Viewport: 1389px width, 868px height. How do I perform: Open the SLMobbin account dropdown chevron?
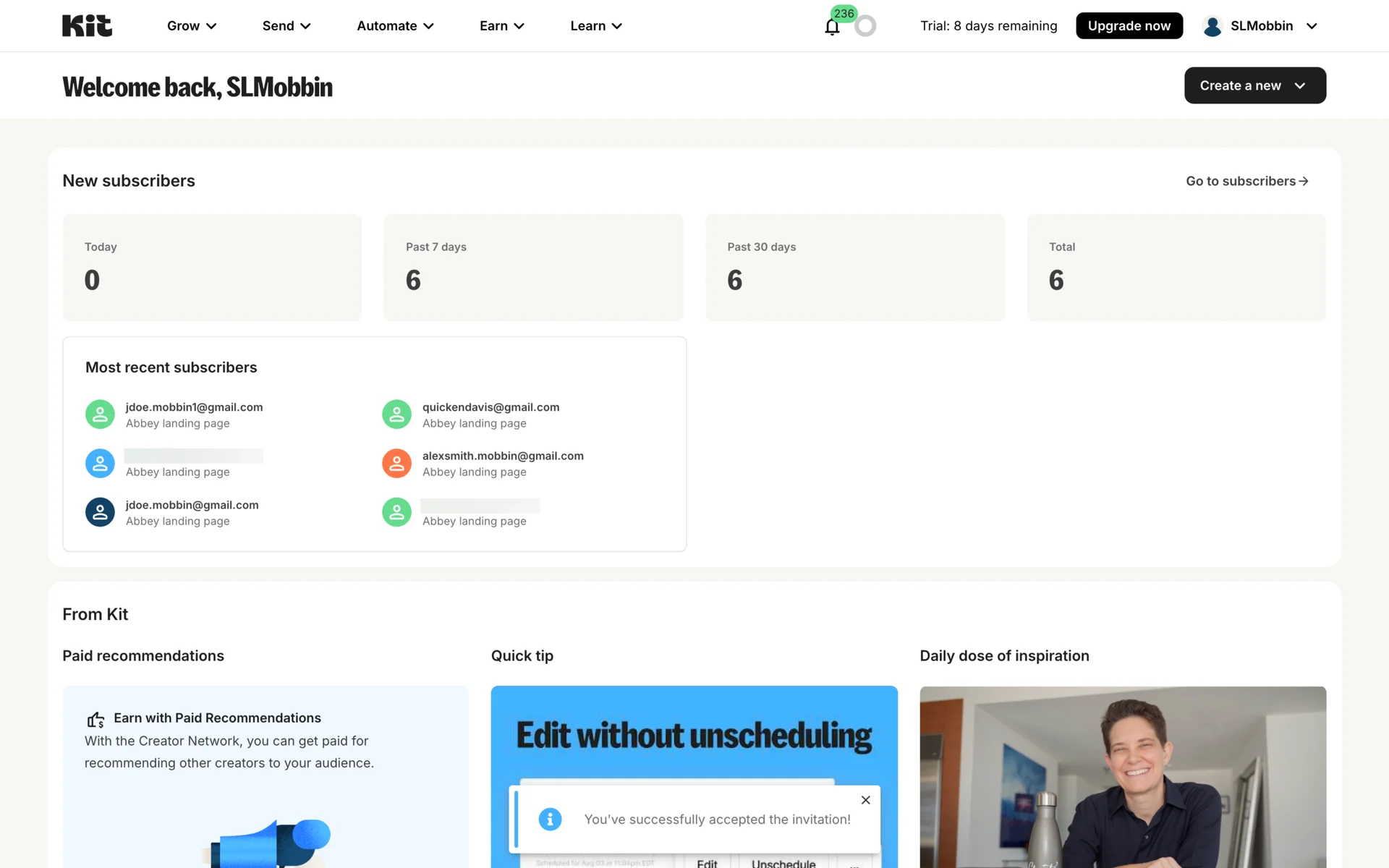pos(1312,26)
